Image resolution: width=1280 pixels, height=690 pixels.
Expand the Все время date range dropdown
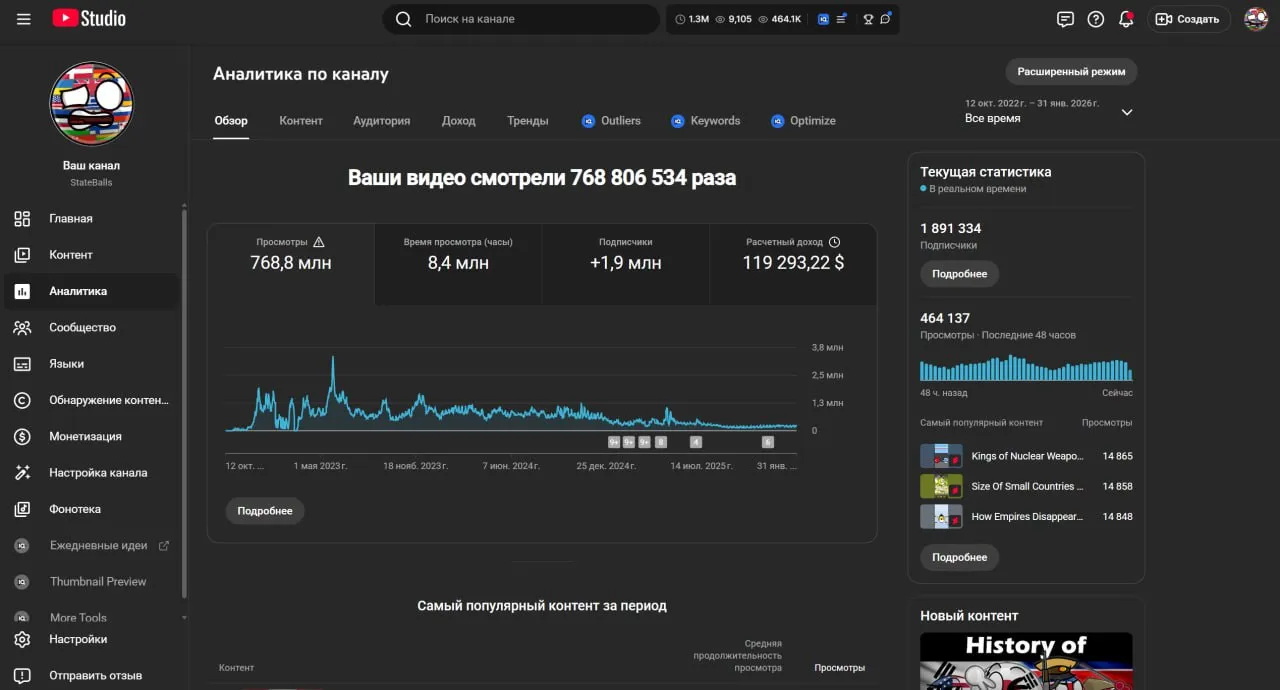coord(1127,112)
